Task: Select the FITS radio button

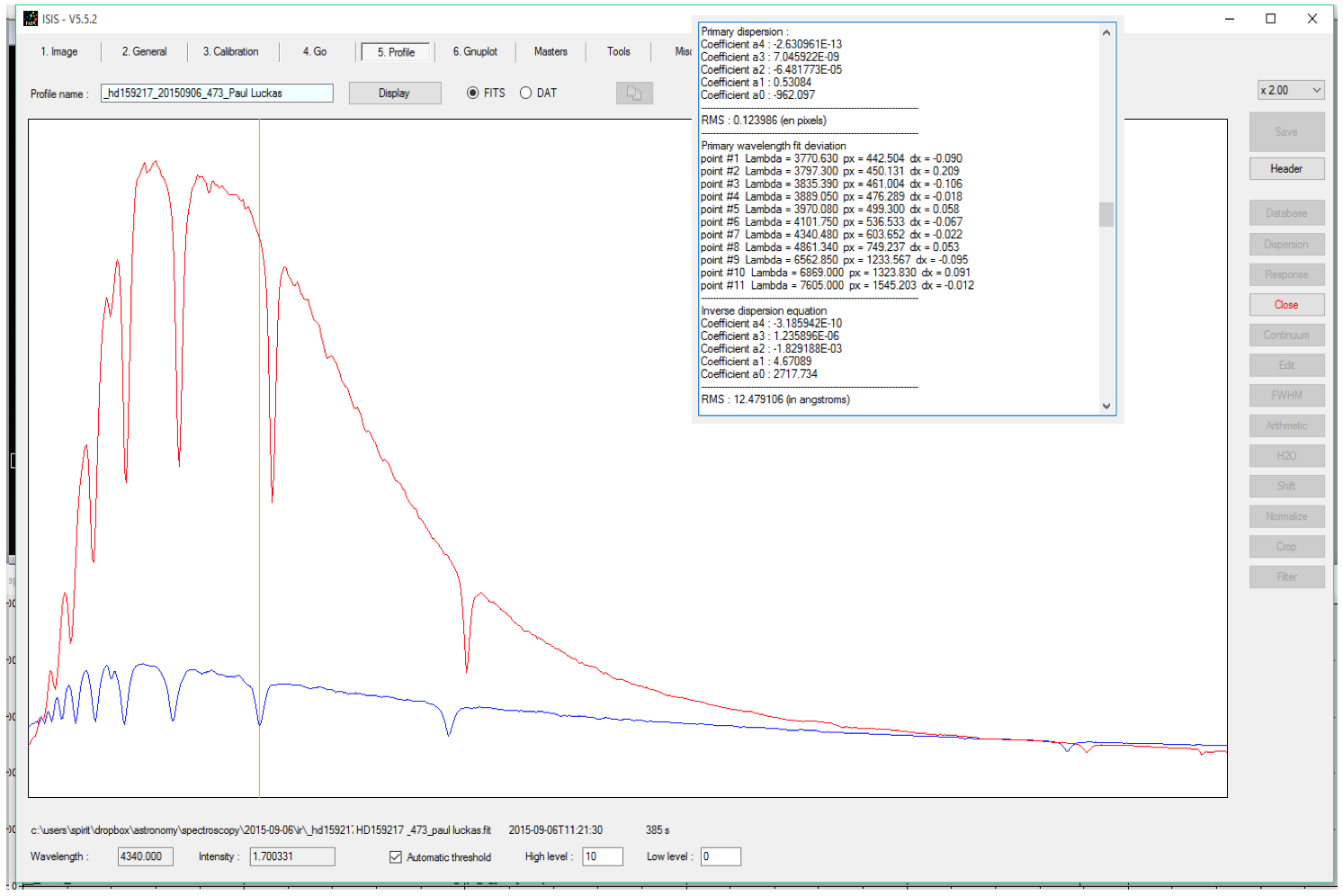Action: 473,94
